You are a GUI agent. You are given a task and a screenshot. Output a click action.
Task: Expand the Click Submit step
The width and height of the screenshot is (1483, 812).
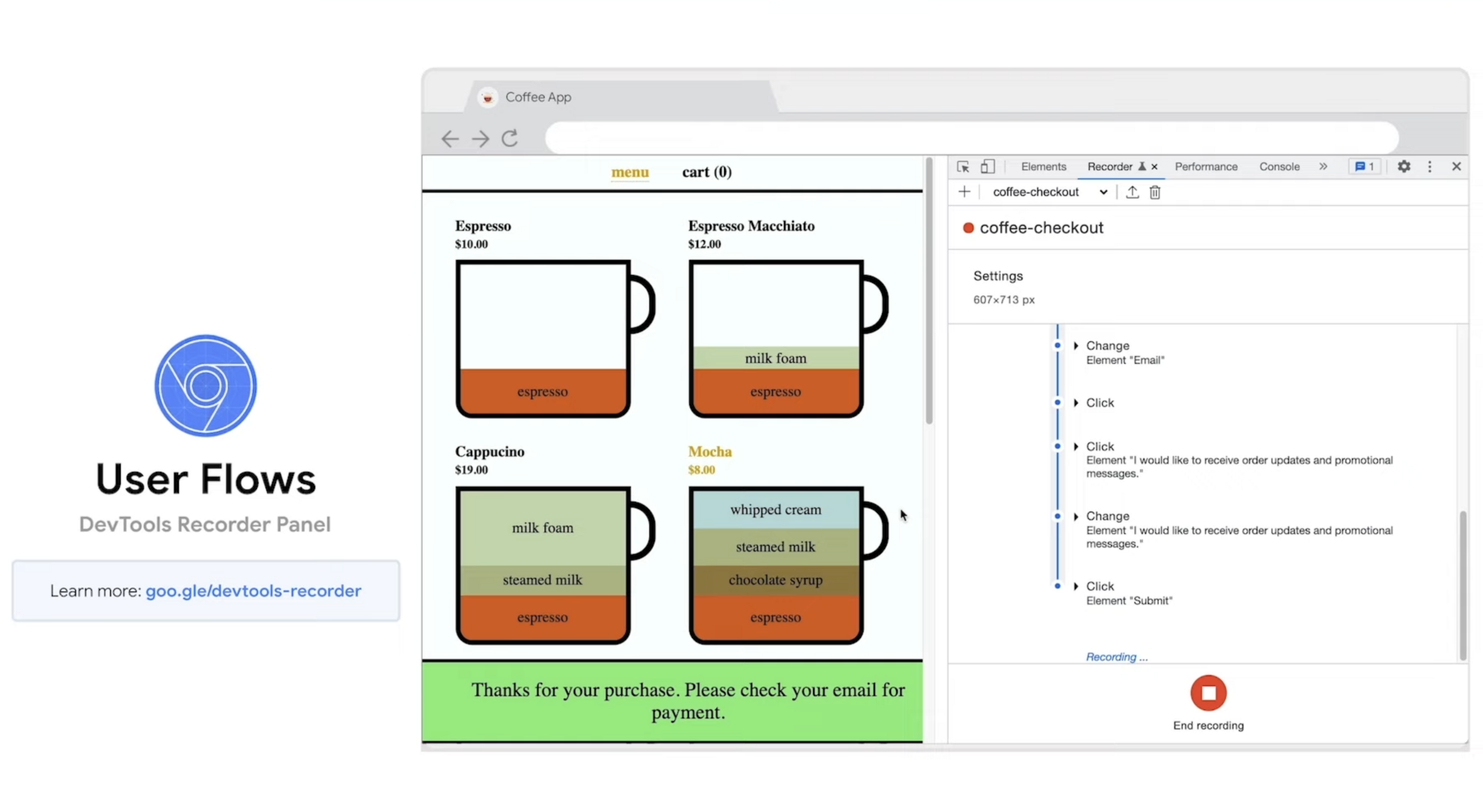click(x=1076, y=586)
